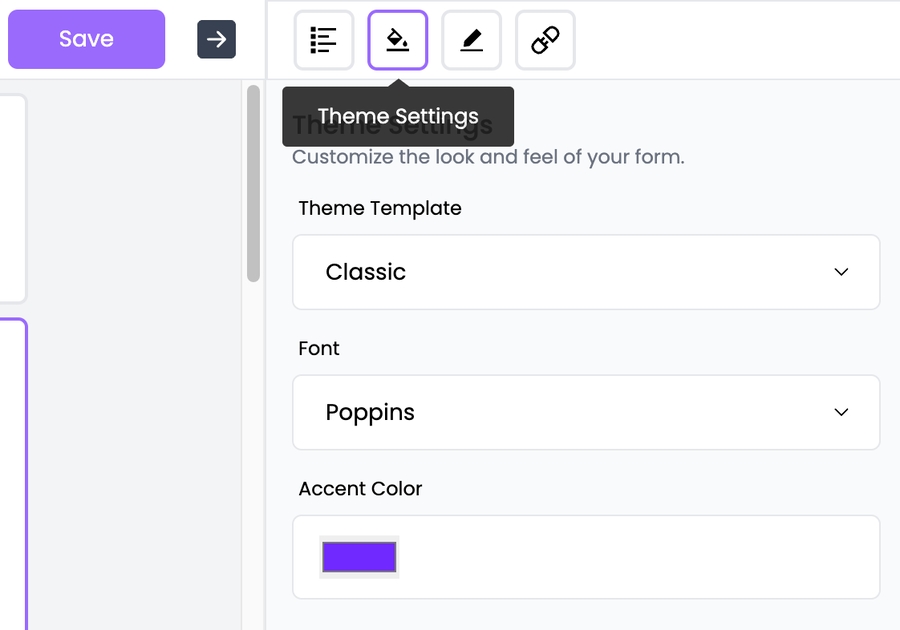Open the pen edit settings icon
900x630 pixels.
pyautogui.click(x=471, y=40)
